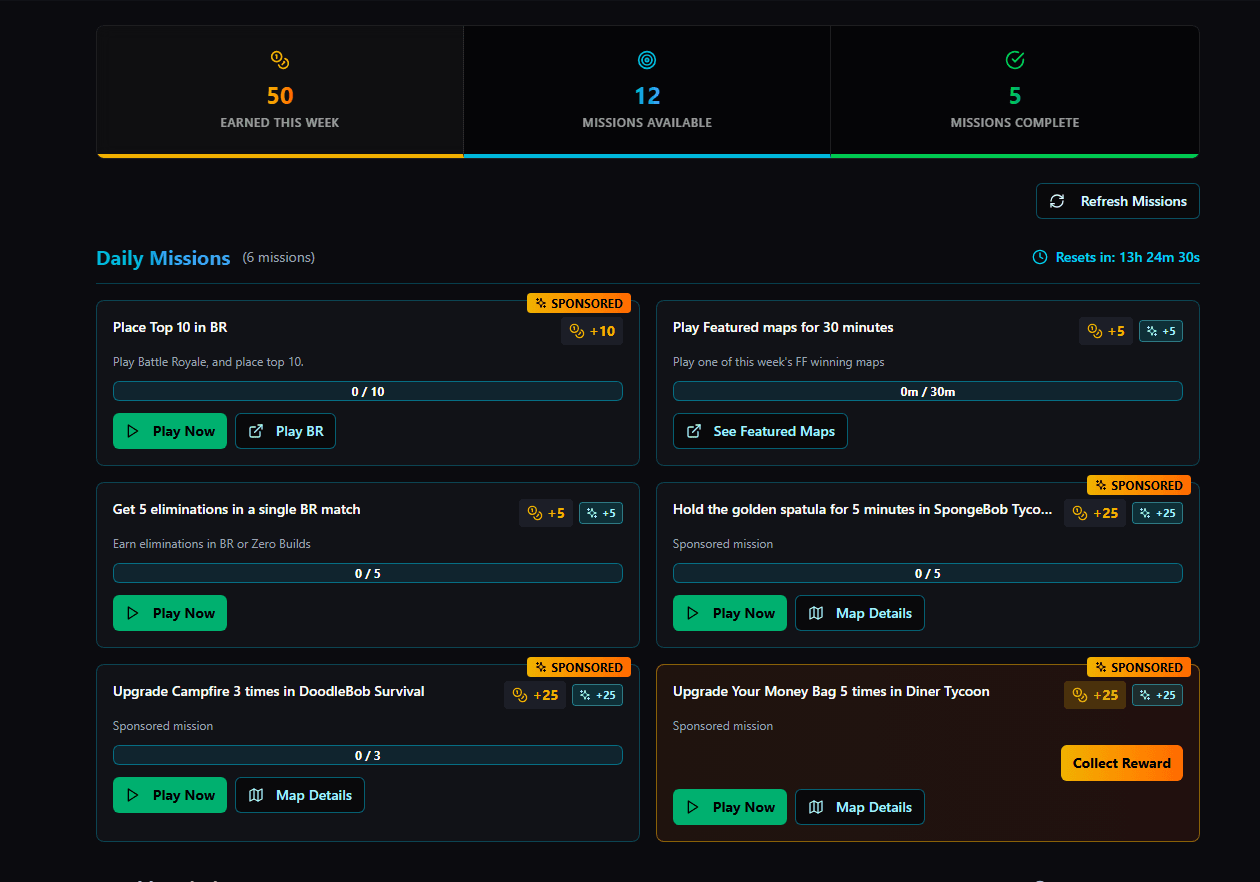This screenshot has height=882, width=1260.
Task: Click the Missions Complete stat card
Action: [x=1014, y=91]
